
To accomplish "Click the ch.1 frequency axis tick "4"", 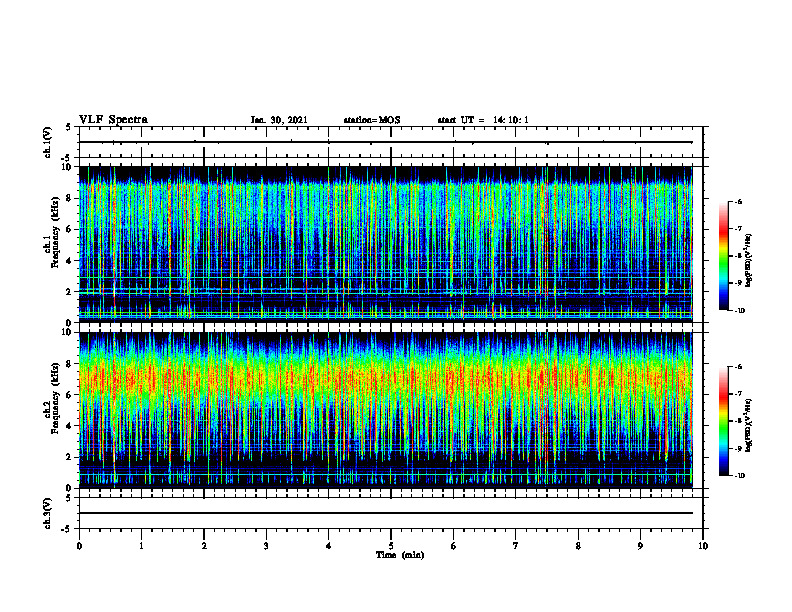I will tap(70, 261).
